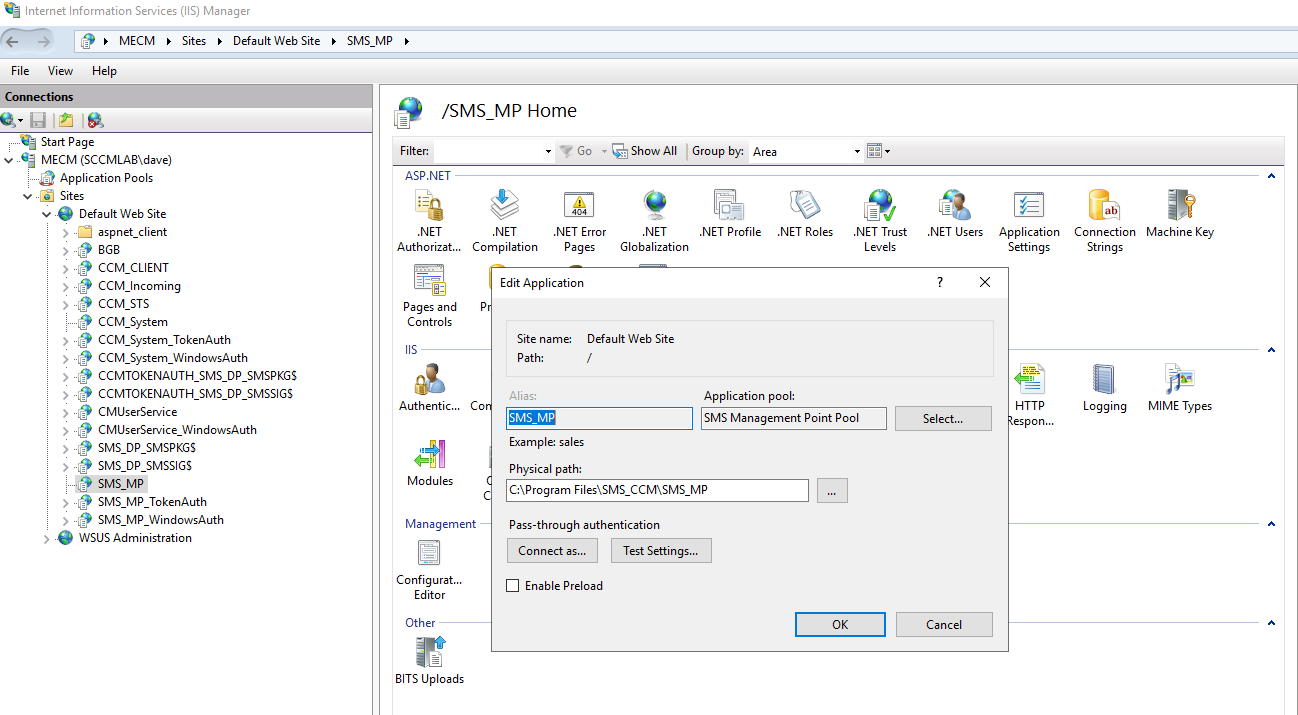1298x715 pixels.
Task: Select Application Pools in the tree
Action: [x=106, y=178]
